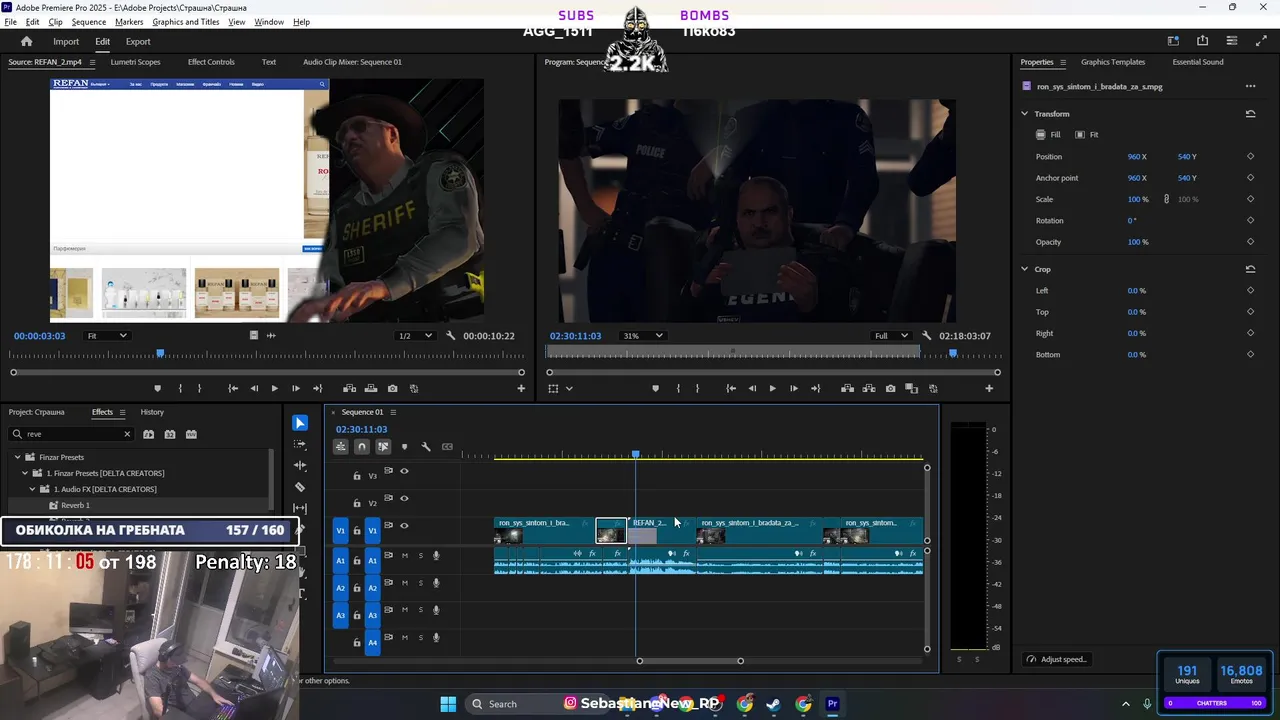Open caption track options CC icon

tap(447, 447)
